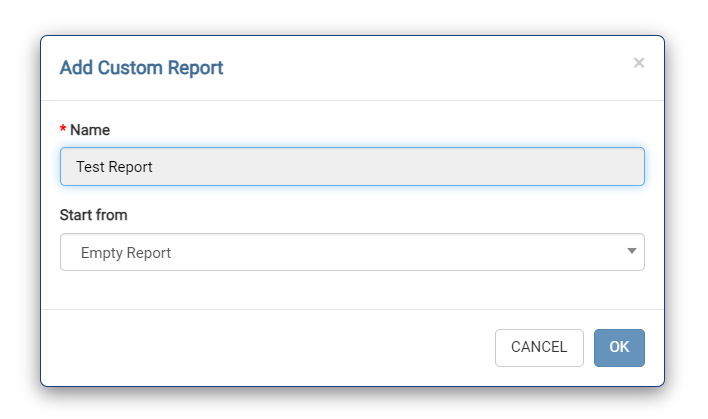
Task: Click the Add Custom Report title
Action: click(x=141, y=68)
